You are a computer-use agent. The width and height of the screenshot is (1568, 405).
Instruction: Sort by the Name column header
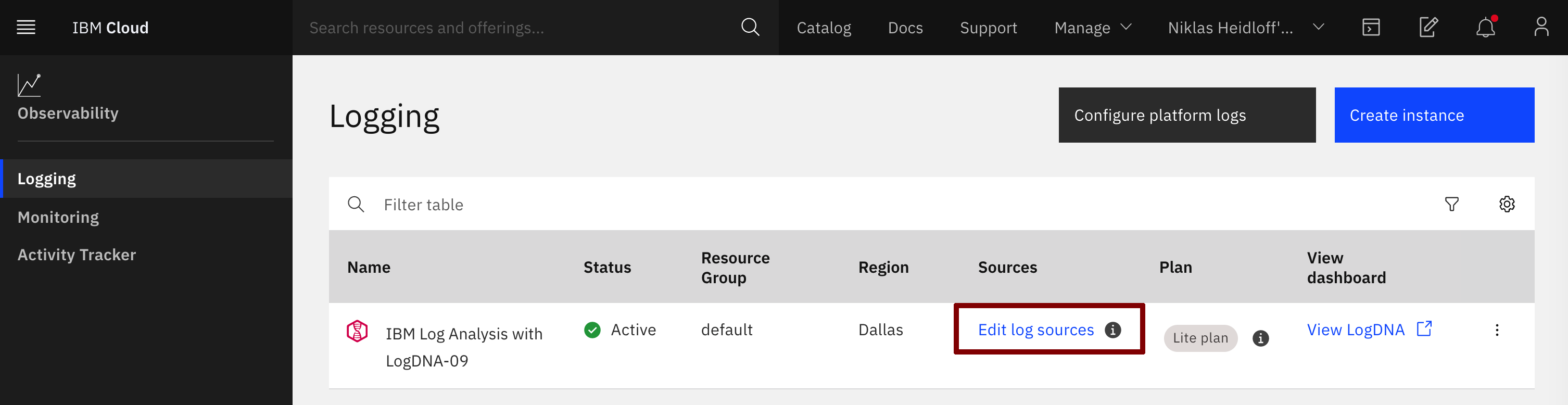[x=368, y=268]
